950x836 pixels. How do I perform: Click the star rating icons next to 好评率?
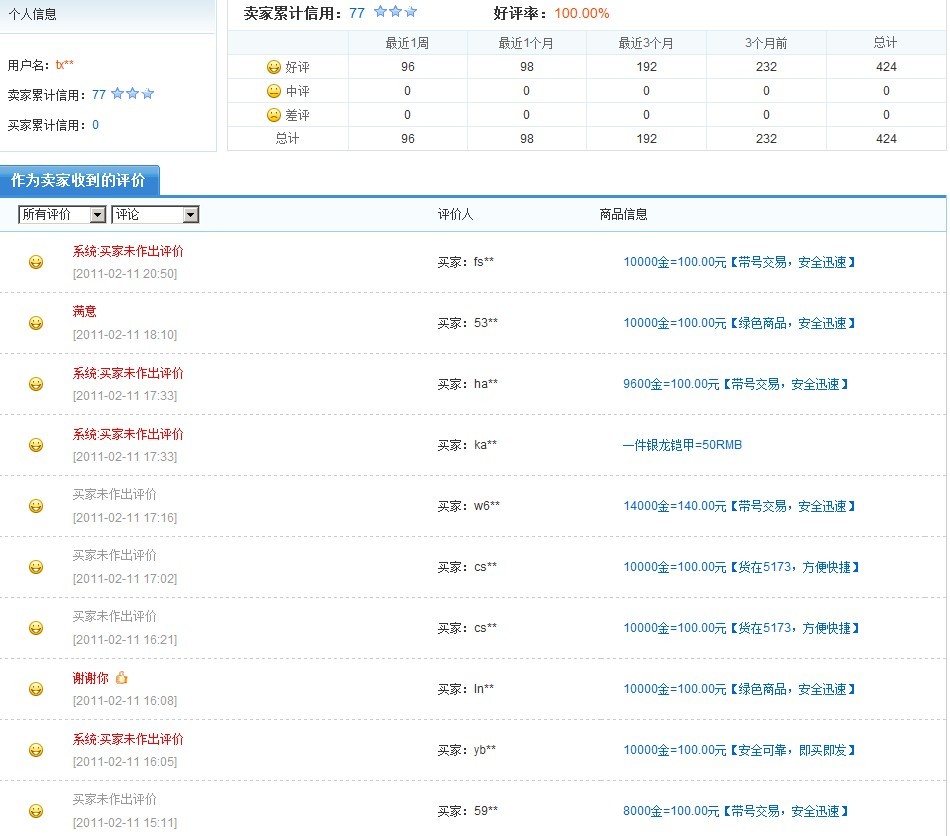[395, 13]
